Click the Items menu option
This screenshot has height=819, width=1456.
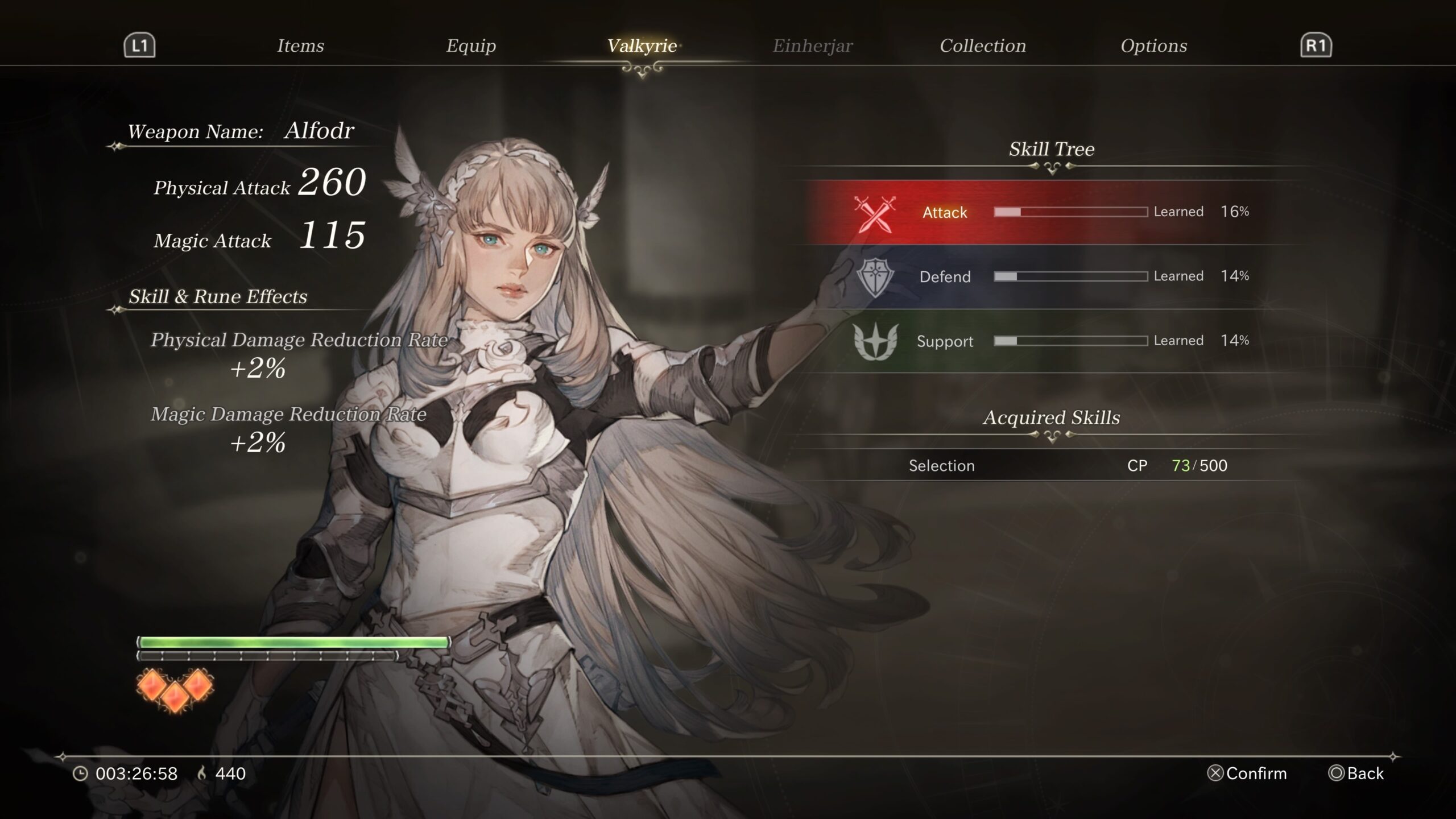(299, 44)
